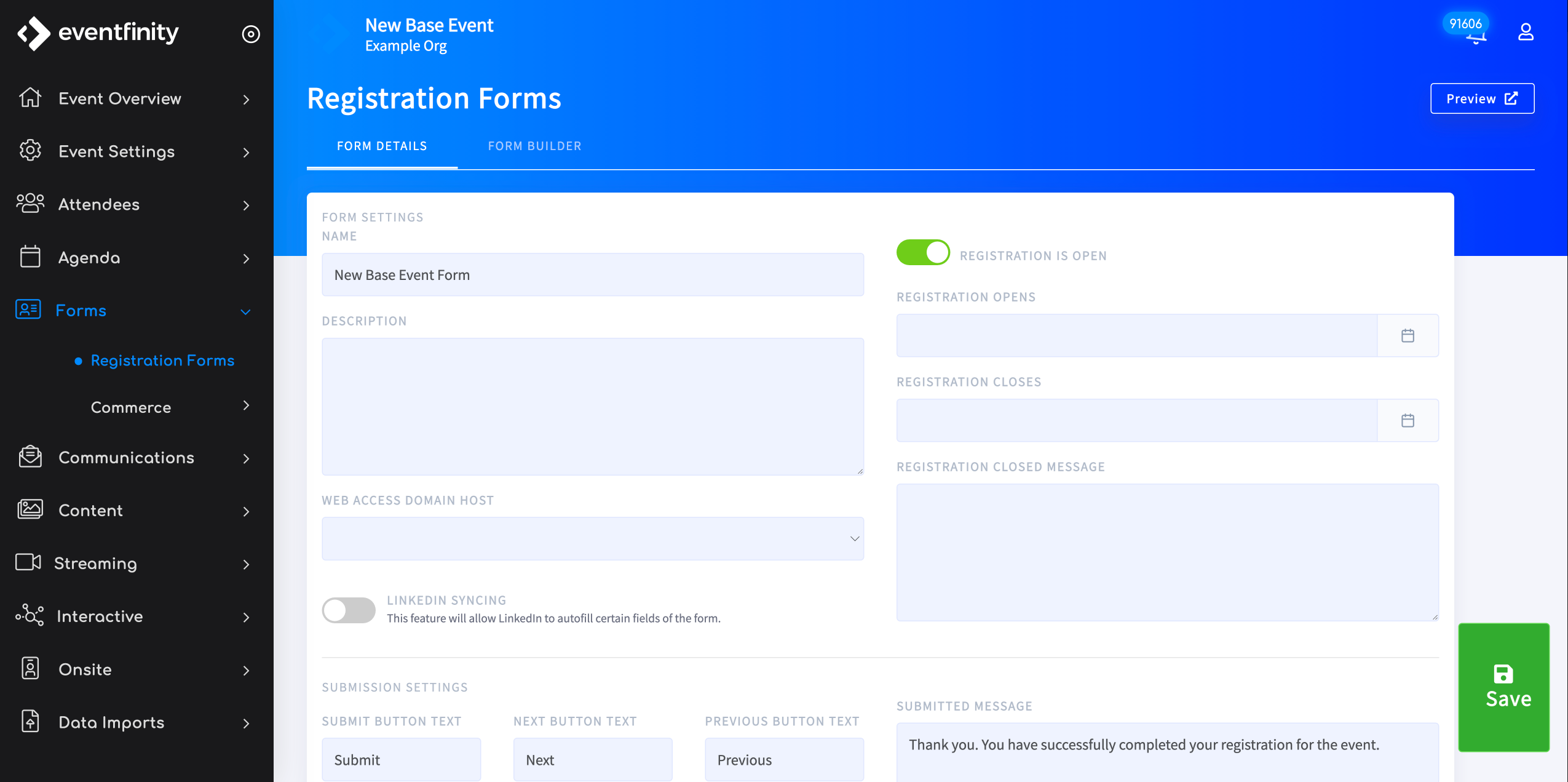Click the Attendees people icon
1568x782 pixels.
click(30, 204)
